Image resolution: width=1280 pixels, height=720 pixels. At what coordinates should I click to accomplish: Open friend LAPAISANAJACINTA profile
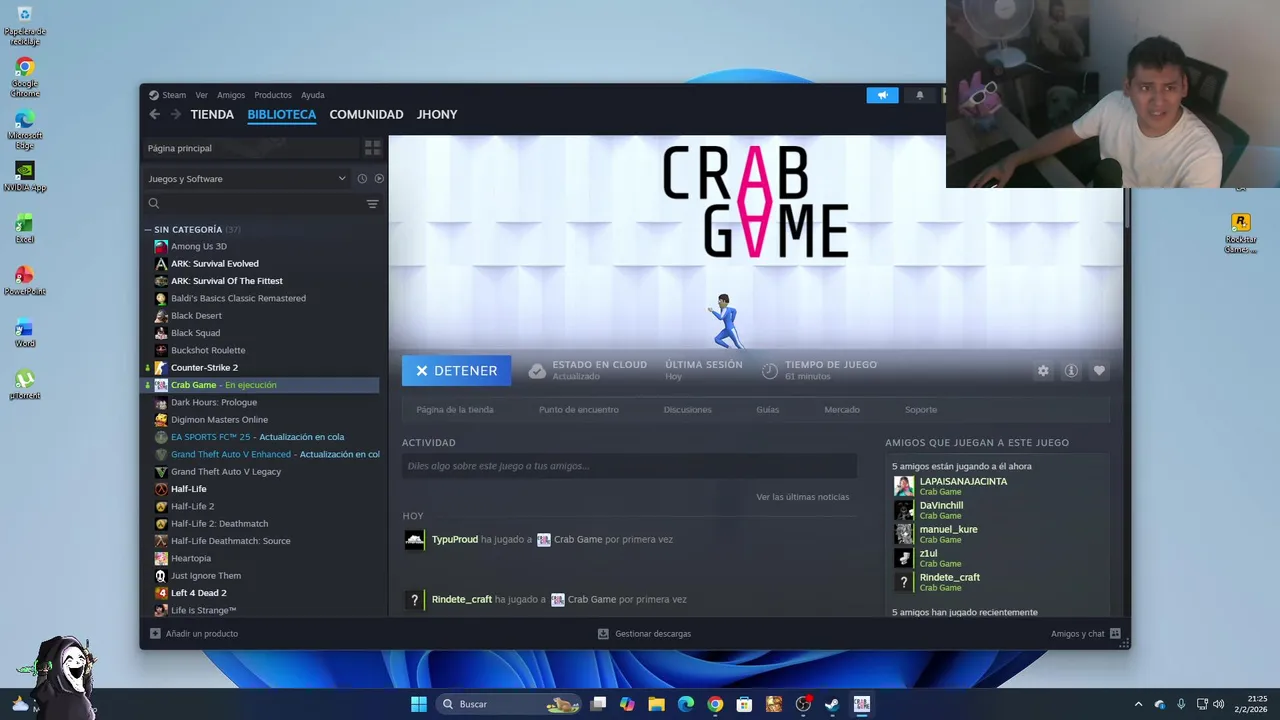coord(963,481)
